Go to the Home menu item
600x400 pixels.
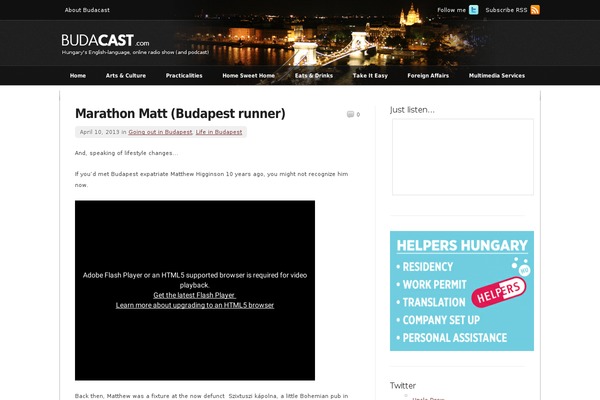click(x=78, y=75)
